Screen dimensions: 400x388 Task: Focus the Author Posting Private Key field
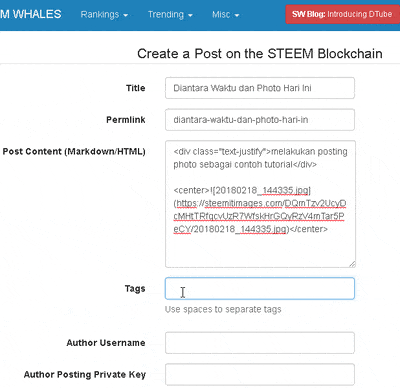pos(260,374)
